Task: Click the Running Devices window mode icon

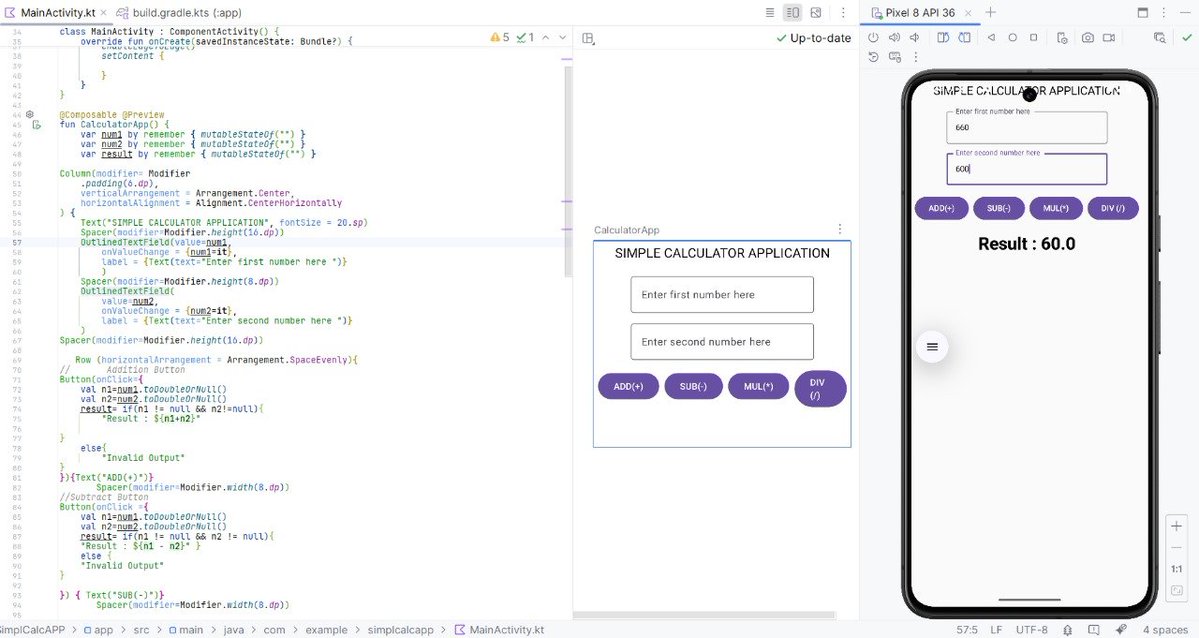Action: (1142, 12)
